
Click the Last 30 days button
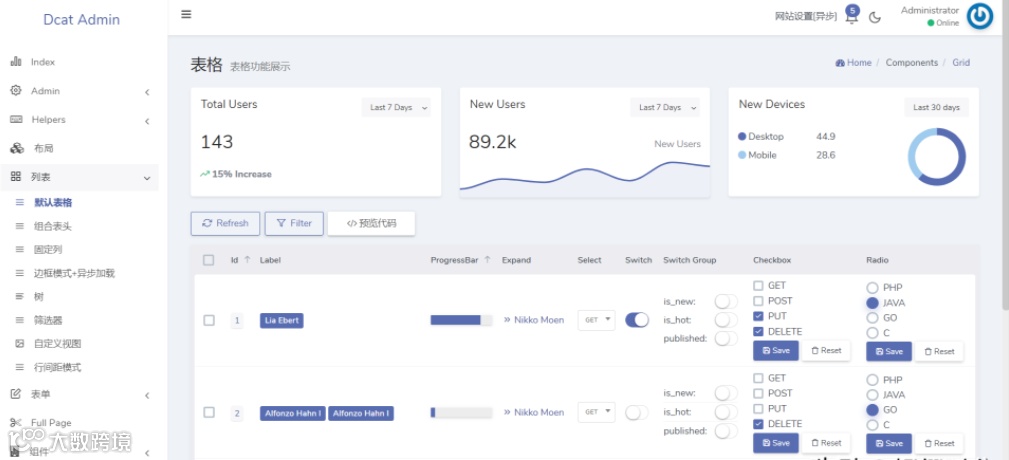click(936, 107)
